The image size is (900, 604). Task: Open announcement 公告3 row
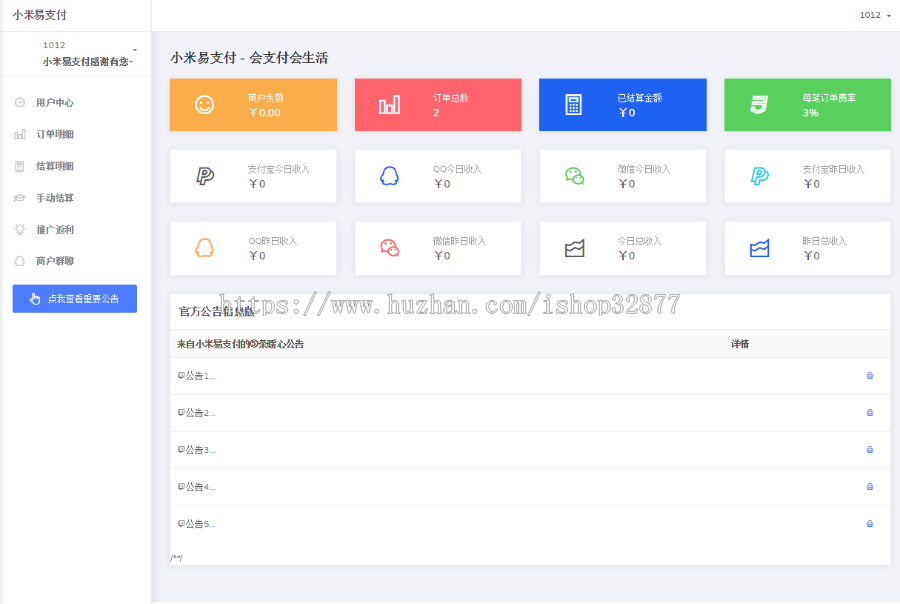pos(530,450)
